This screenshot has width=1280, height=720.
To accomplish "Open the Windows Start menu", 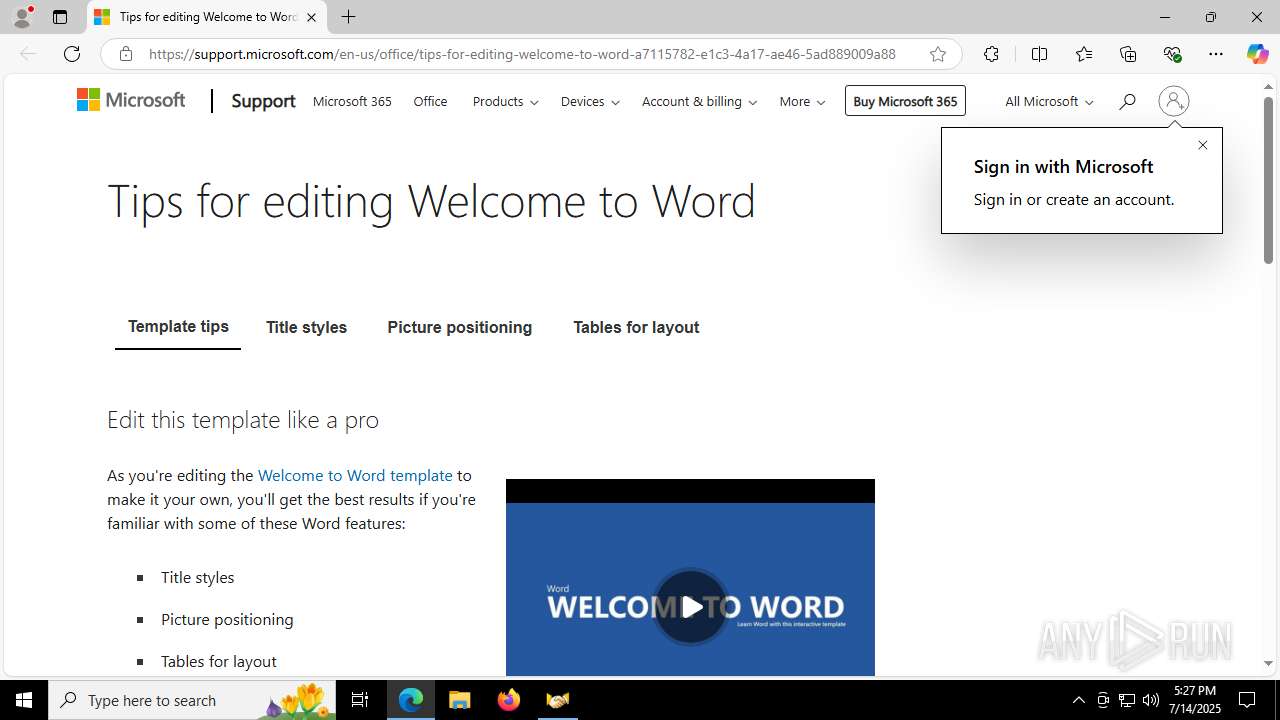I will tap(24, 700).
